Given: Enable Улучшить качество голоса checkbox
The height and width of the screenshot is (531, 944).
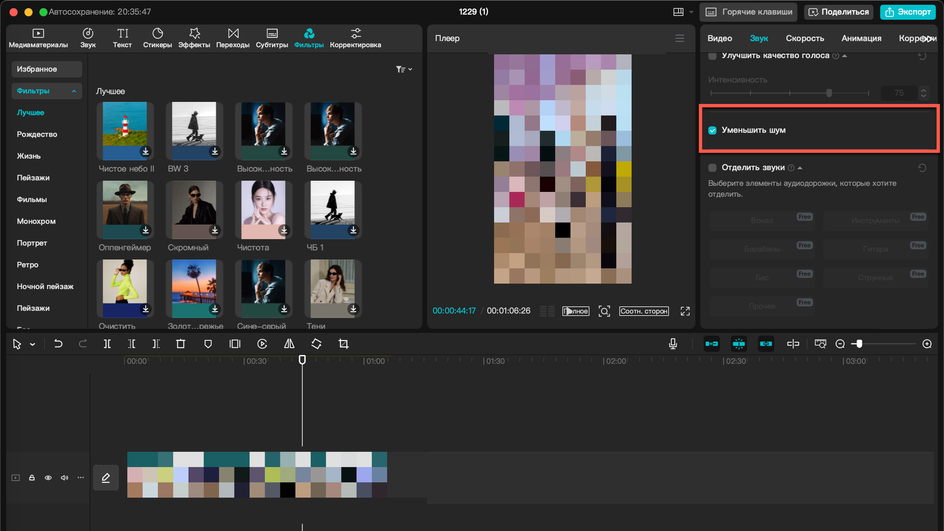Looking at the screenshot, I should [712, 56].
